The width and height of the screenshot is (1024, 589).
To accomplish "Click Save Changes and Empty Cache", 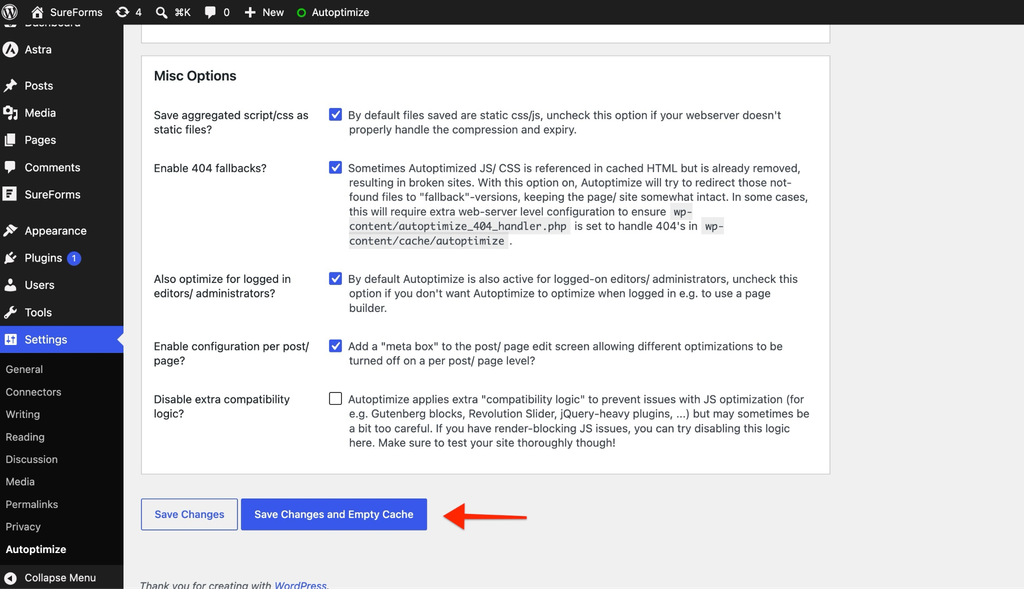I will pos(334,515).
